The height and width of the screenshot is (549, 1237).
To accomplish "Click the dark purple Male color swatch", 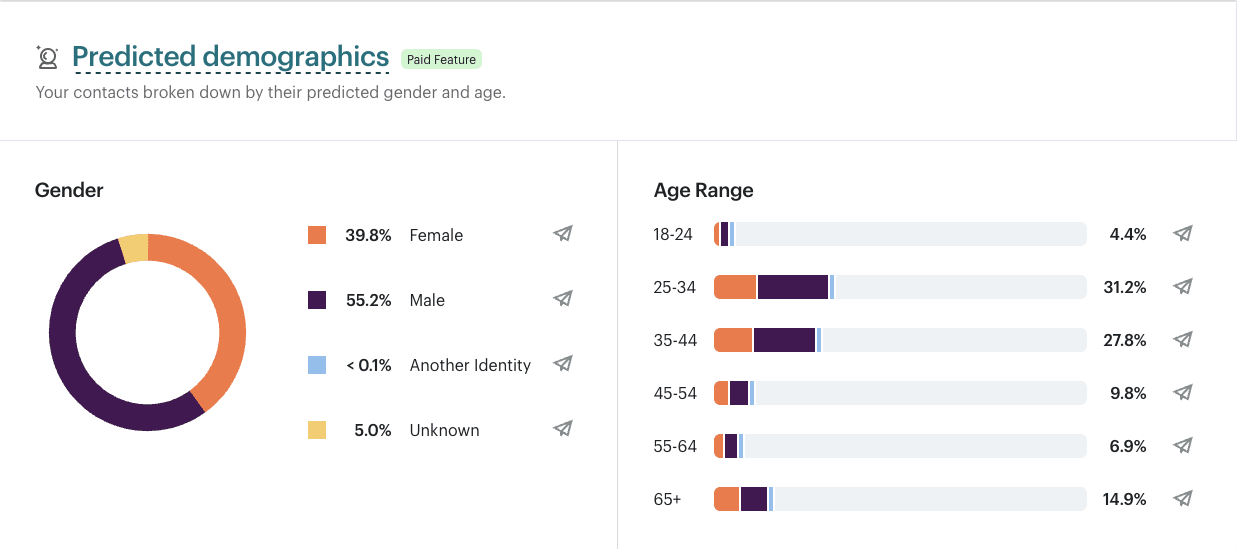I will pyautogui.click(x=317, y=300).
